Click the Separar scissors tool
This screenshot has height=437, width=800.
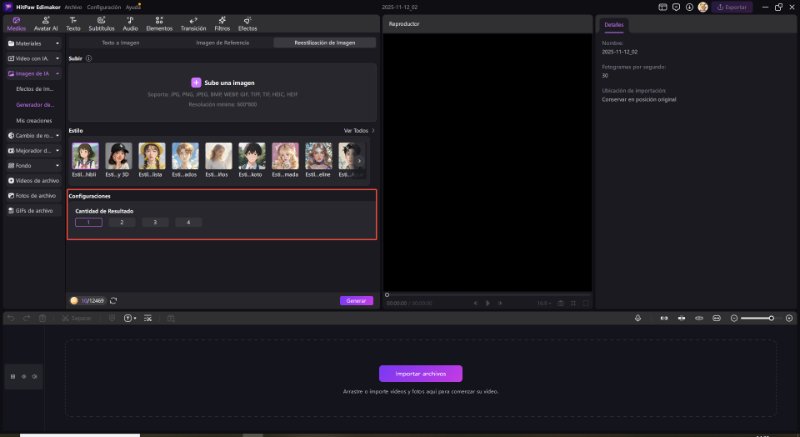[x=77, y=318]
